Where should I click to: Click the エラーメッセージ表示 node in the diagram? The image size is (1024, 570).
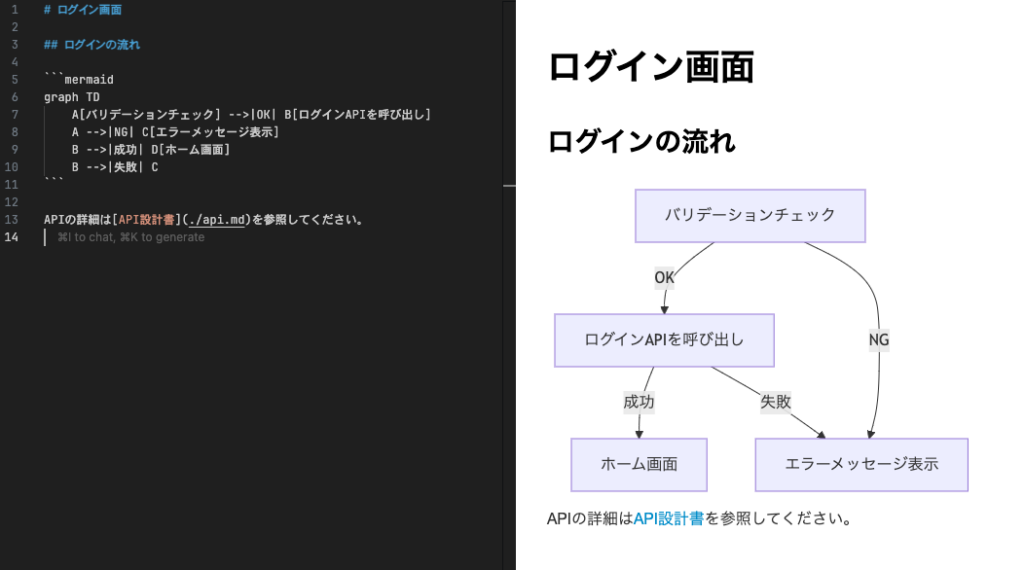pyautogui.click(x=861, y=465)
